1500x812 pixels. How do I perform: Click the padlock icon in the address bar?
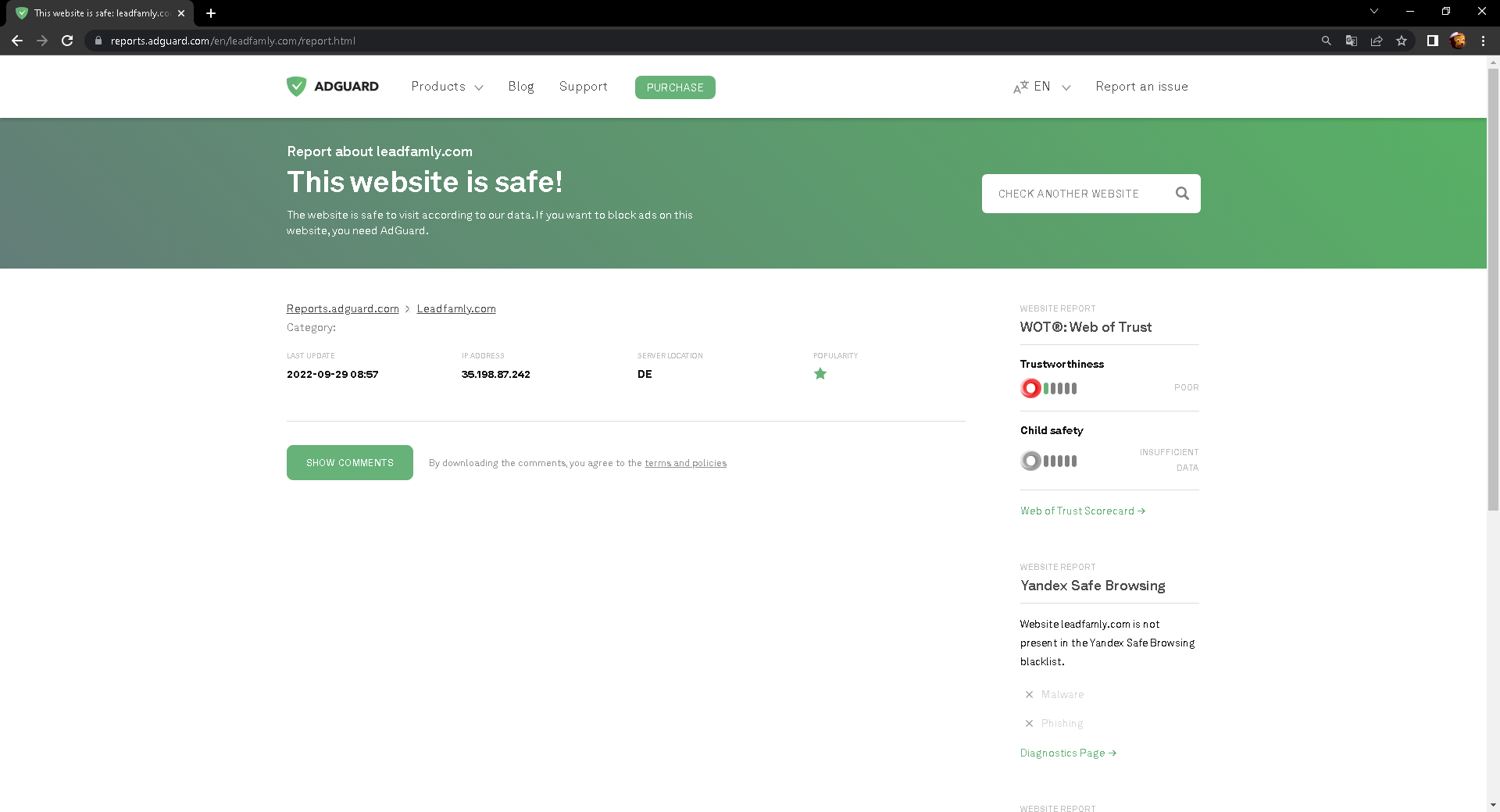coord(98,41)
